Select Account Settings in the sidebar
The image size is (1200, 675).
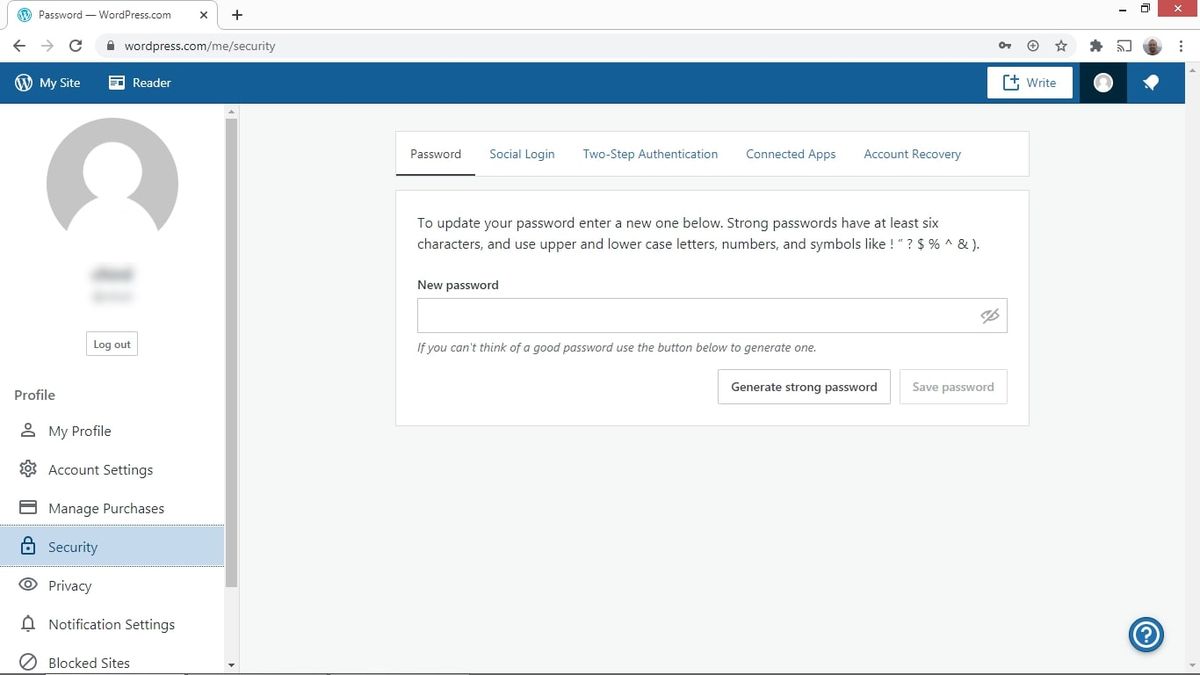(100, 469)
